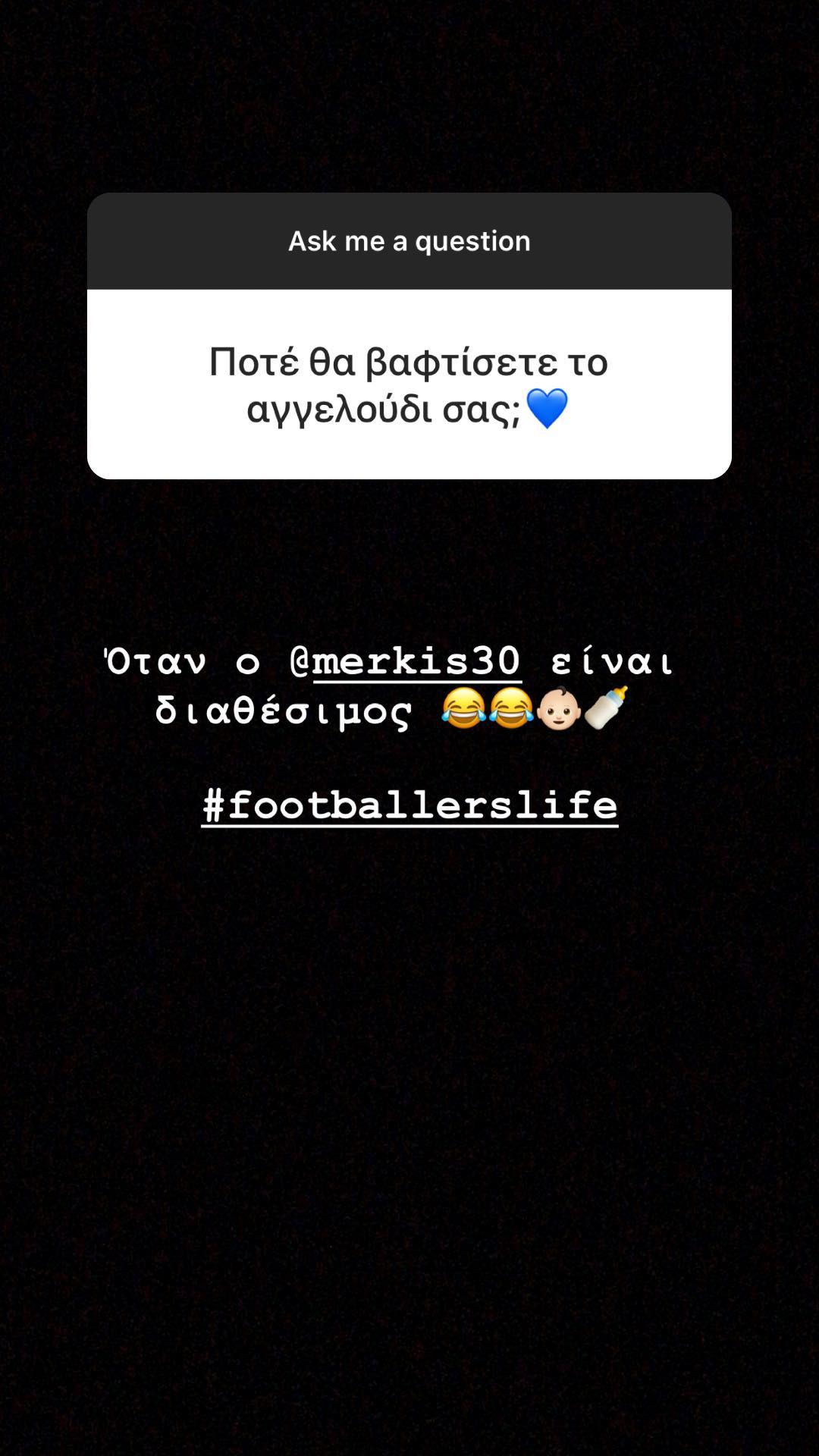Open the #footballerslife hashtag
819x1456 pixels.
409,805
